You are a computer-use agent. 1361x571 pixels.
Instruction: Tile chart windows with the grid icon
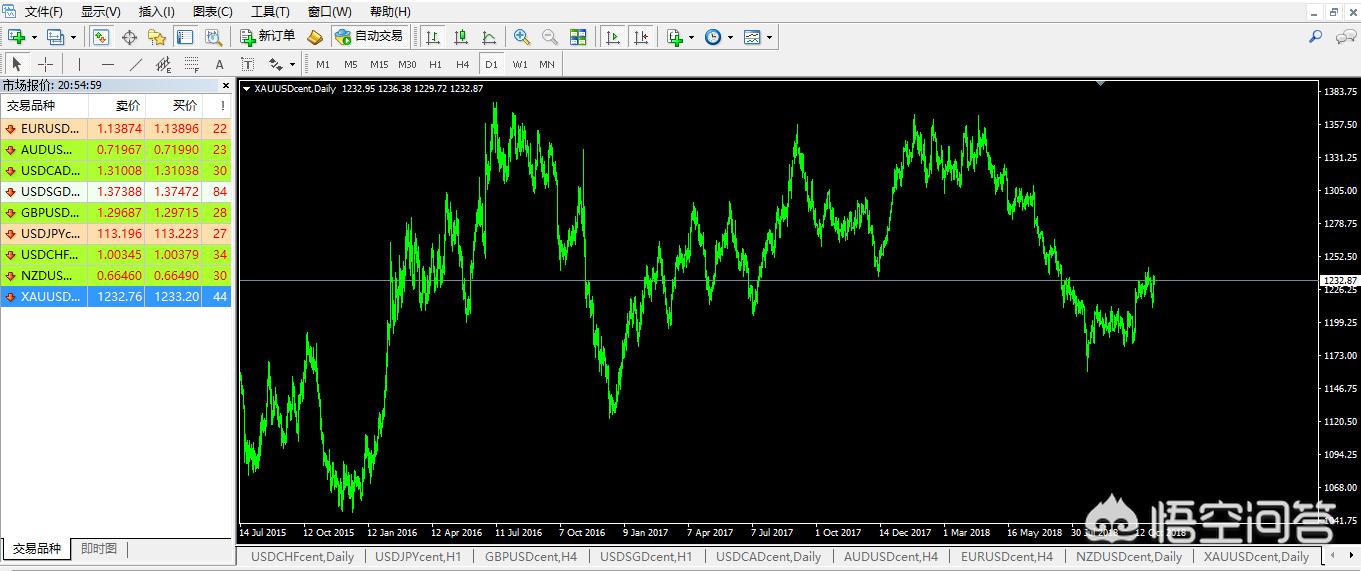click(578, 37)
